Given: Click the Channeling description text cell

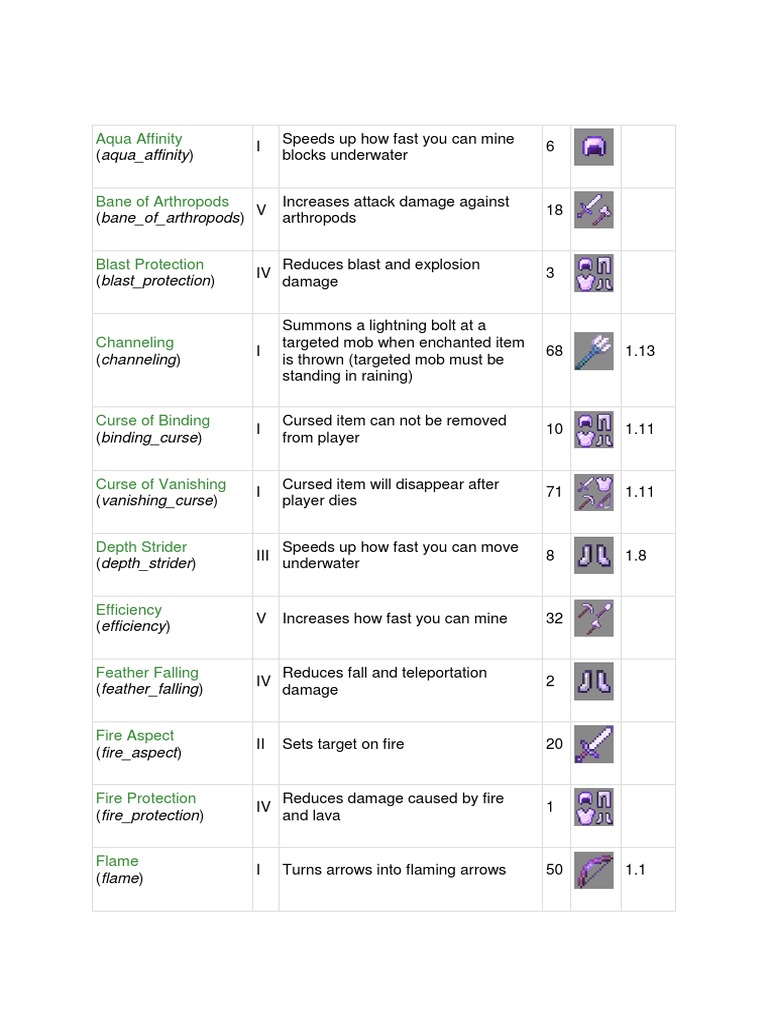Looking at the screenshot, I should tap(404, 351).
